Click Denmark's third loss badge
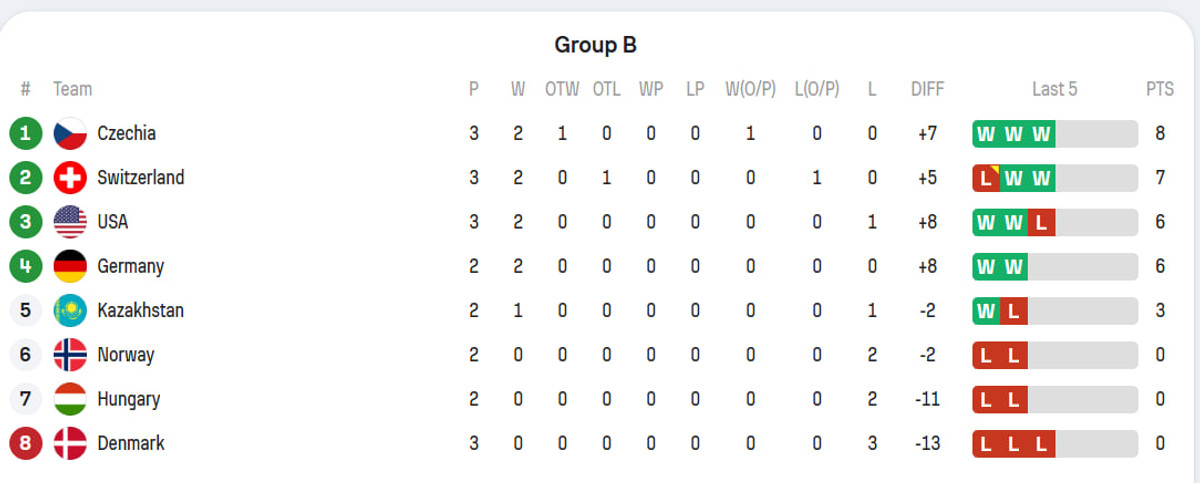Screen dimensions: 1200x483 pyautogui.click(x=1041, y=443)
